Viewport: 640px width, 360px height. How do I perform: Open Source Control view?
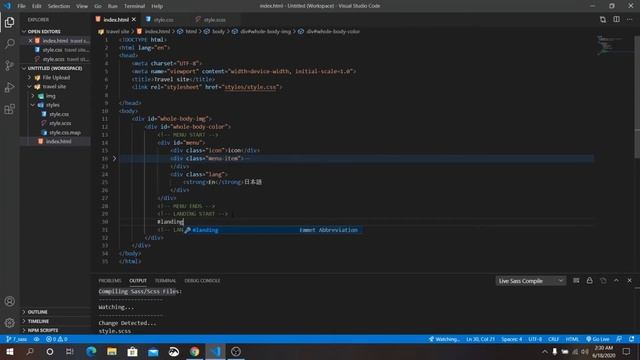[9, 65]
